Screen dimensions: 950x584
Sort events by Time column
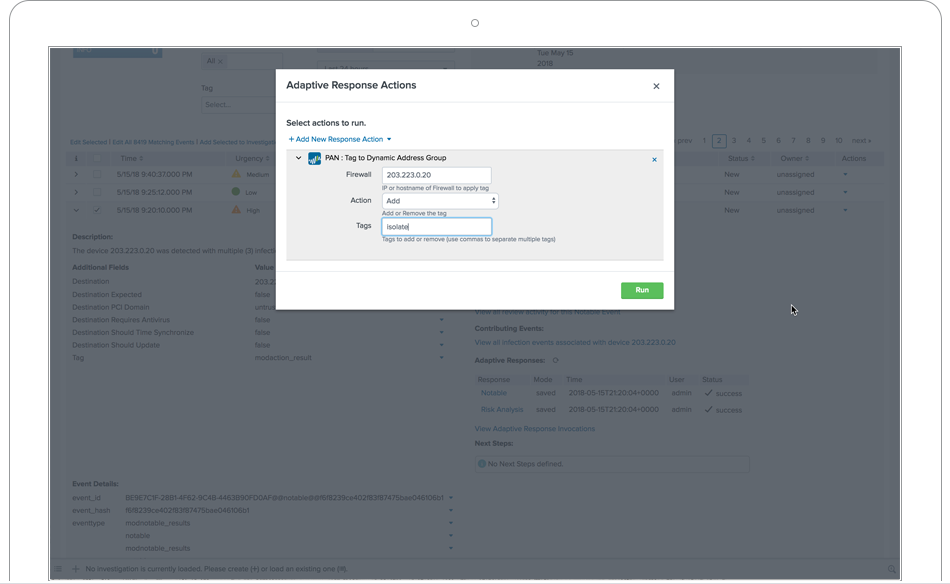point(131,159)
